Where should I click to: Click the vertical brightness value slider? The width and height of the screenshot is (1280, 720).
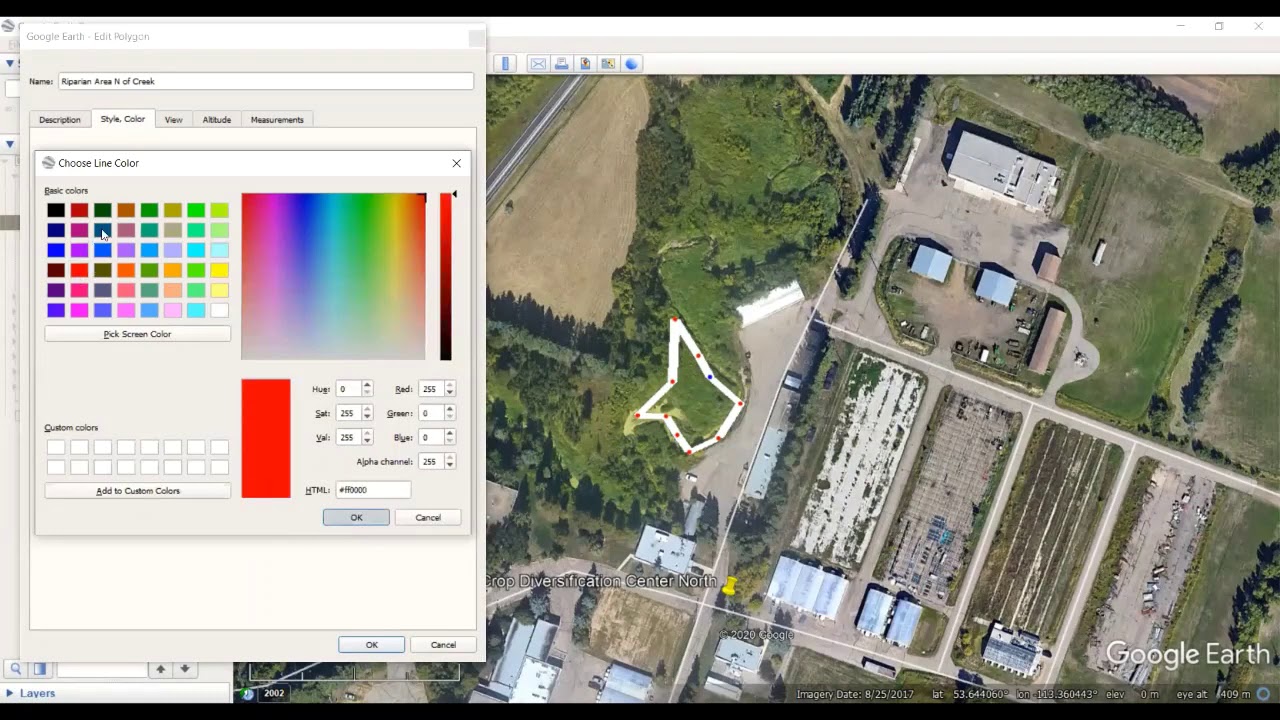[446, 277]
